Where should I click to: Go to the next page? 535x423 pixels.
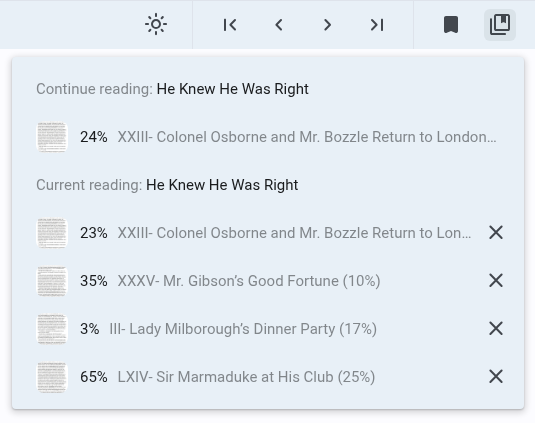(x=328, y=25)
